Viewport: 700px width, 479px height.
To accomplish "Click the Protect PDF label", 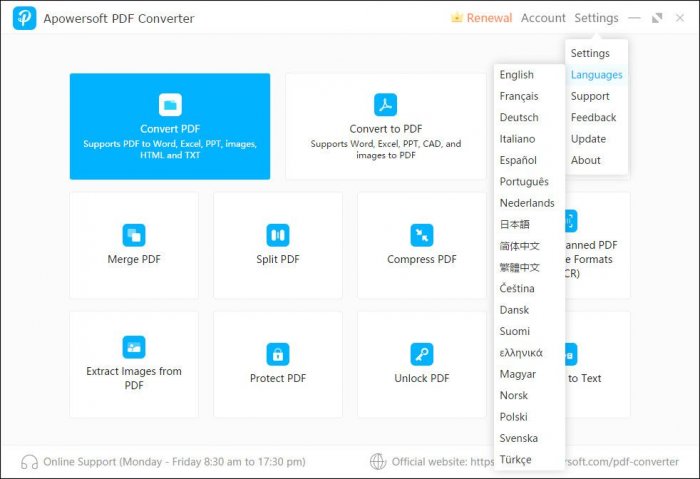I will [278, 379].
